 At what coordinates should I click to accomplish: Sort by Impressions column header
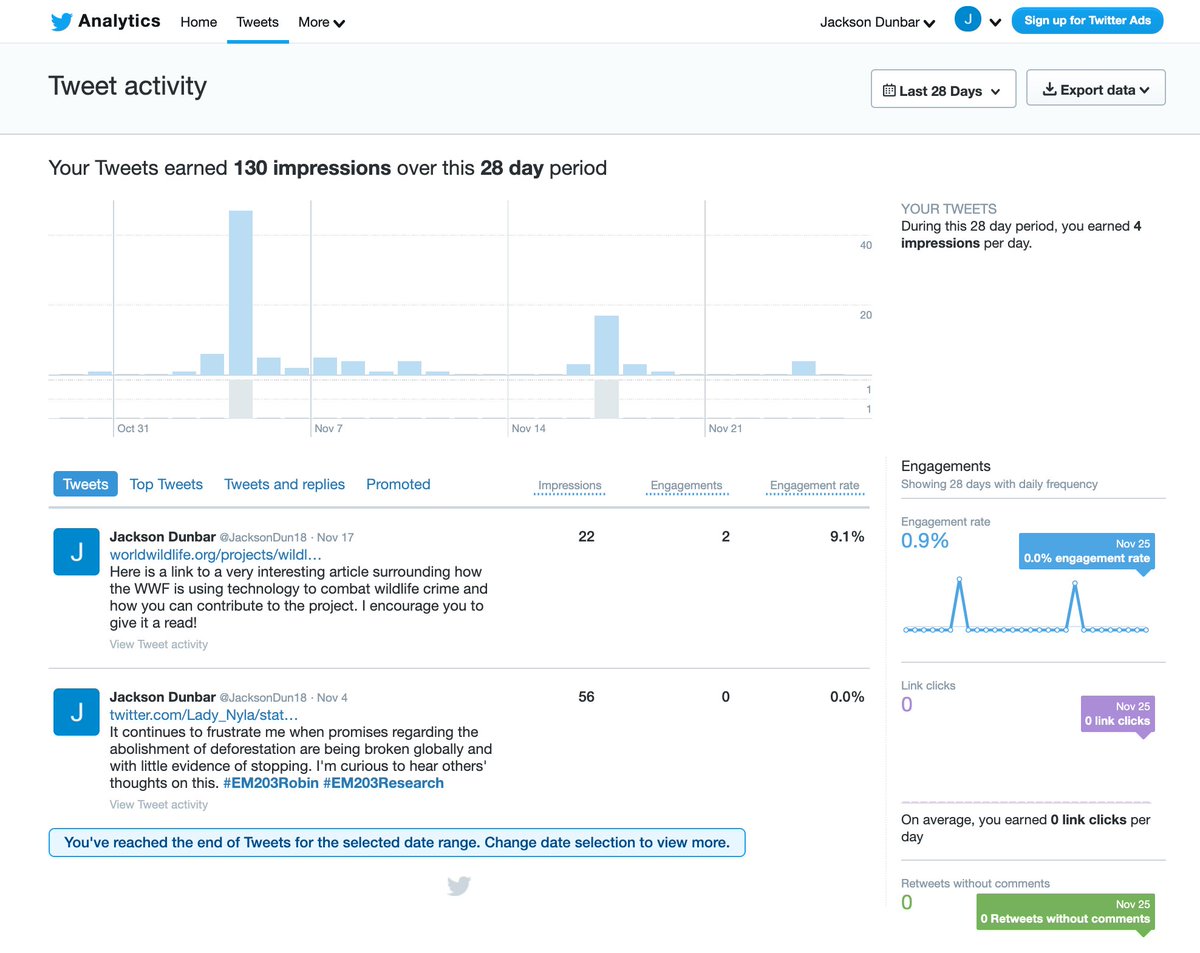point(570,486)
